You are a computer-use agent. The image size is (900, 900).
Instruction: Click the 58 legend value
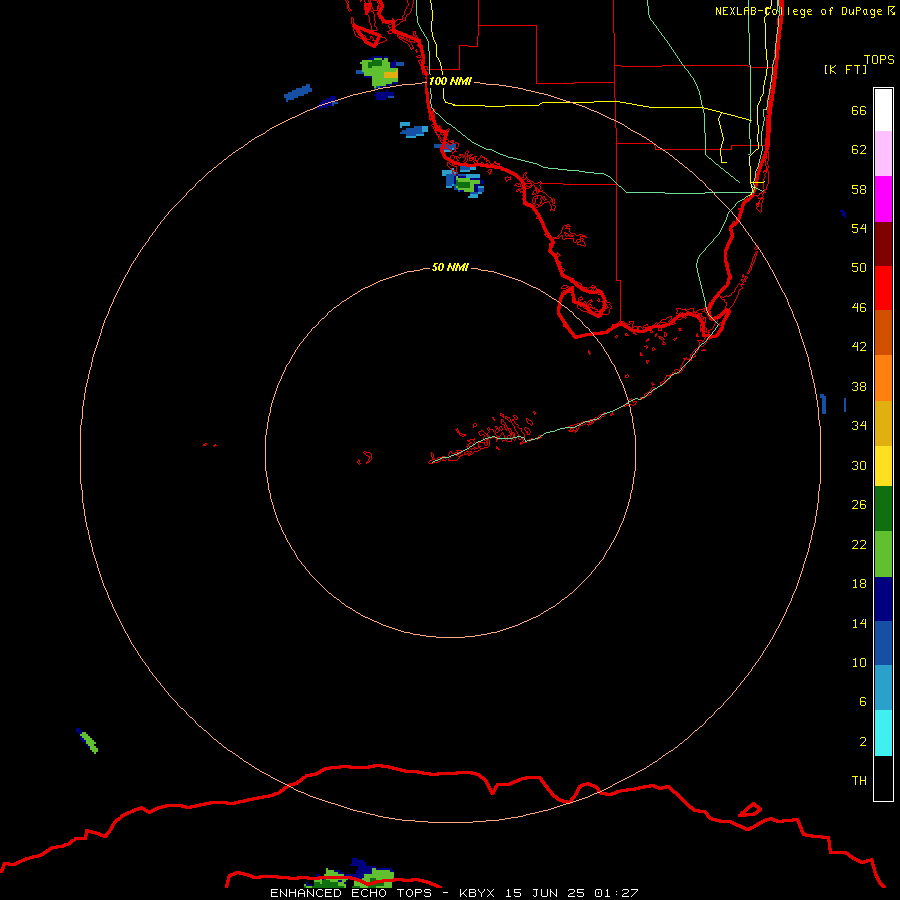[859, 189]
